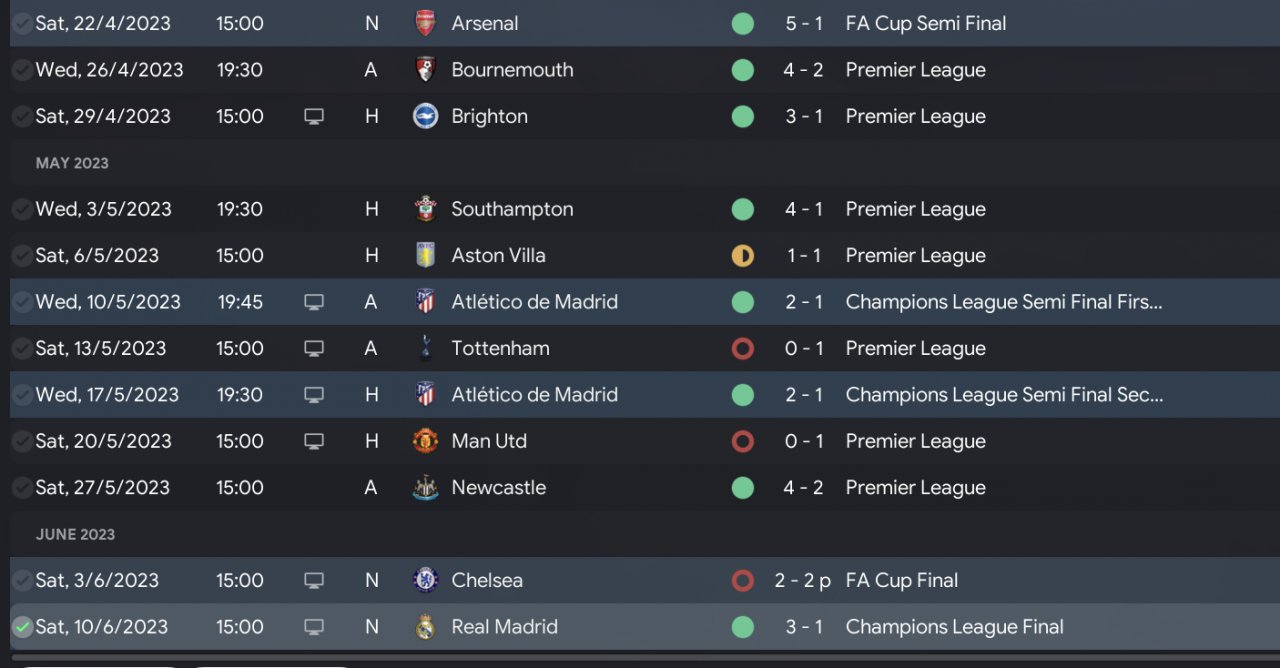1280x668 pixels.
Task: Open the Champions League Final competition link
Action: 954,627
